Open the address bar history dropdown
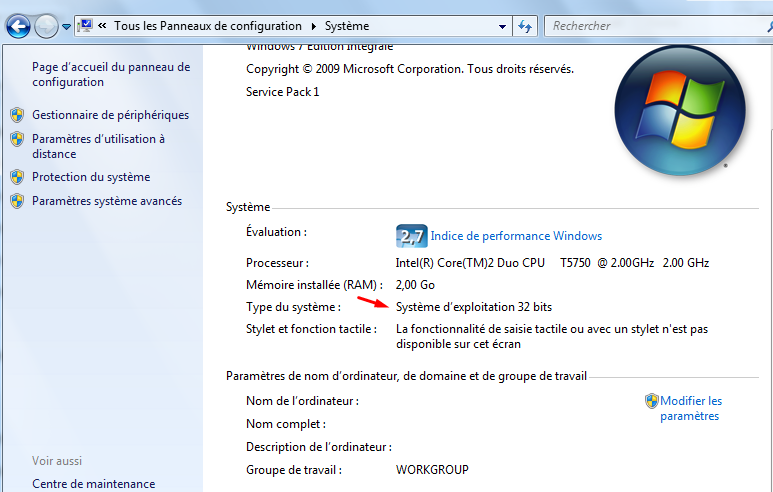Screen dimensions: 773x492 coord(502,26)
